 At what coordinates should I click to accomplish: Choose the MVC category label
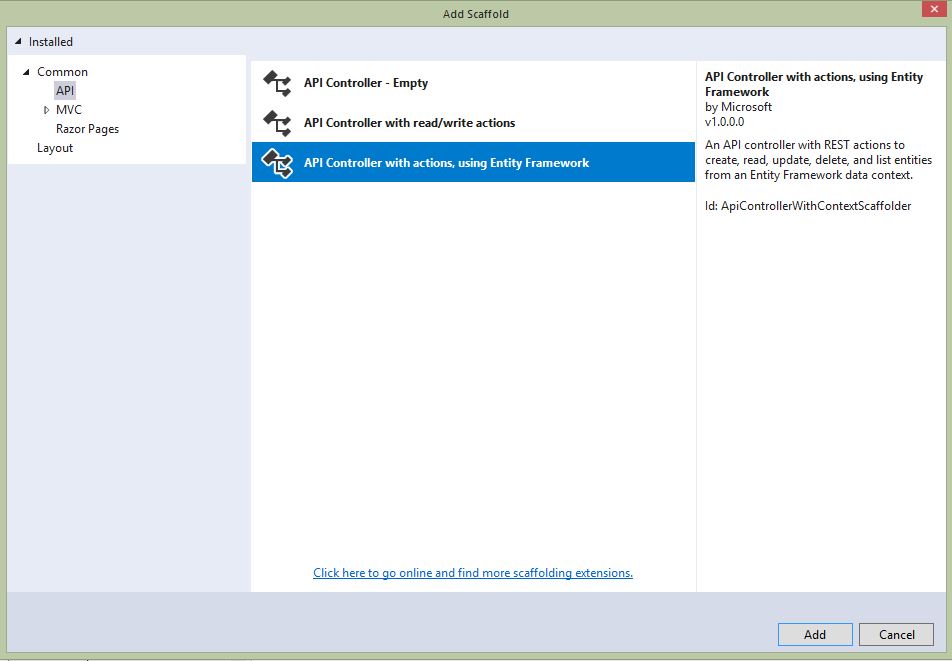click(69, 110)
